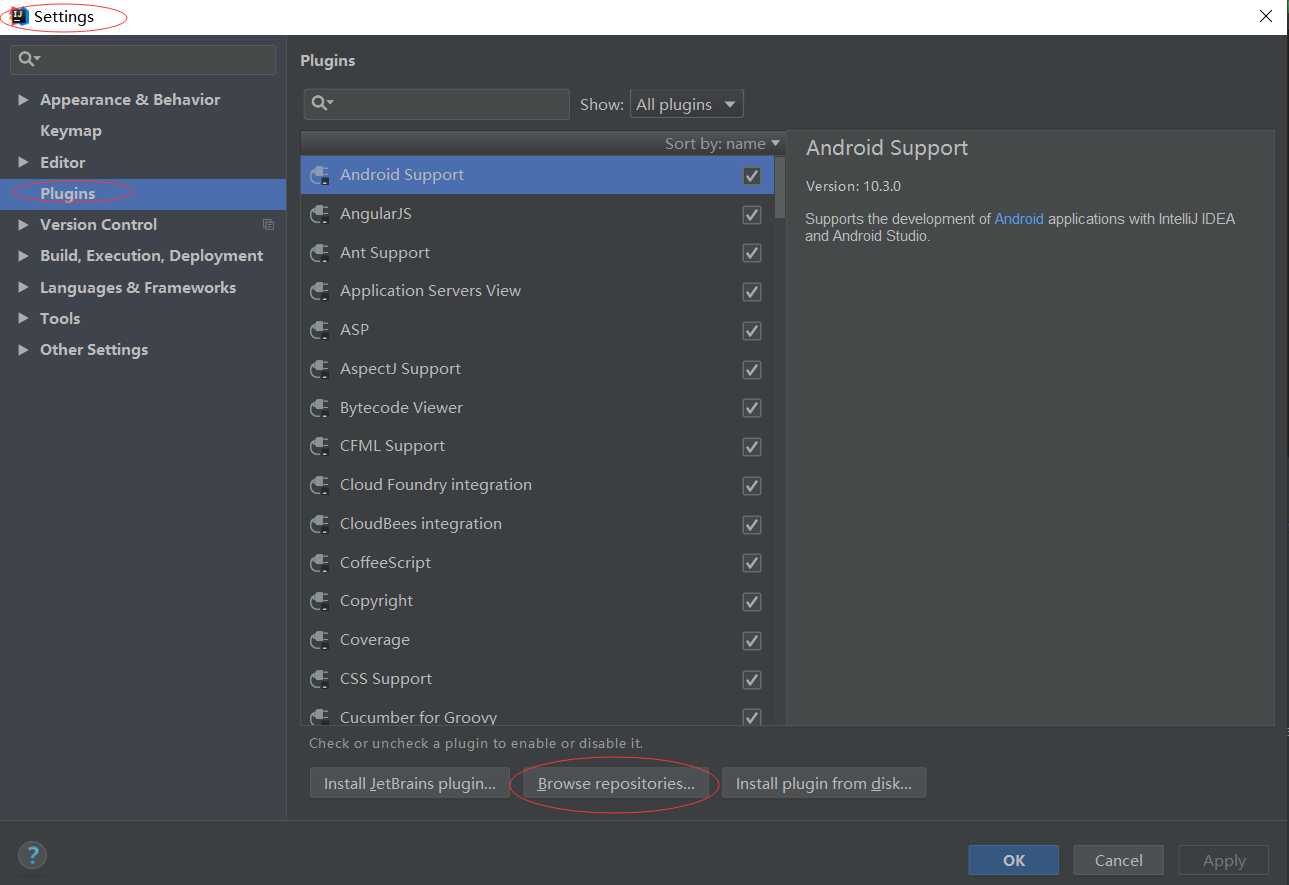Toggle the Copyright plugin checkbox
The image size is (1289, 885).
tap(752, 602)
